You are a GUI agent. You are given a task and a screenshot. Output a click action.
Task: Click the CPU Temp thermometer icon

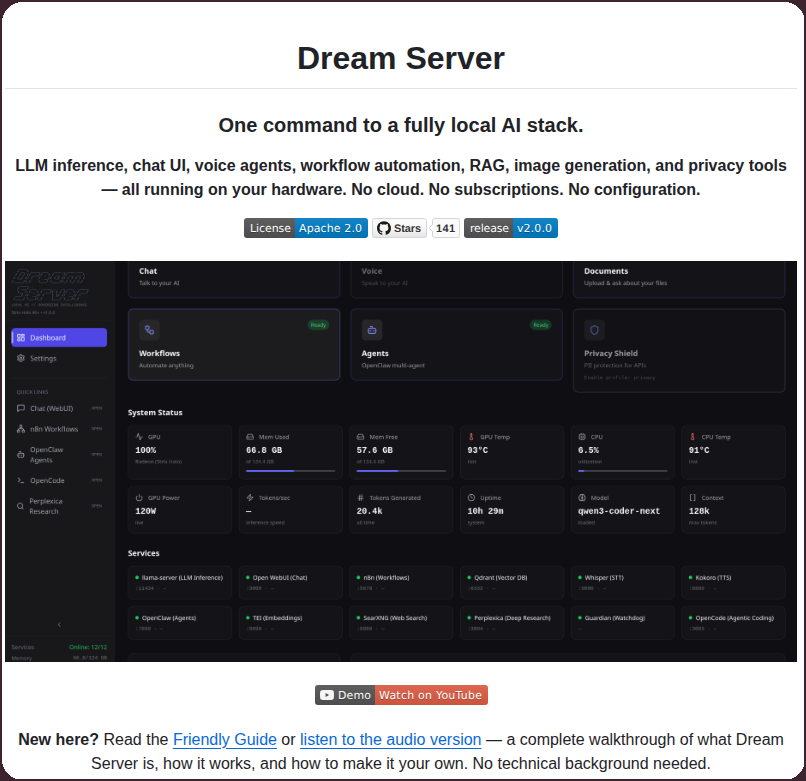coord(692,437)
